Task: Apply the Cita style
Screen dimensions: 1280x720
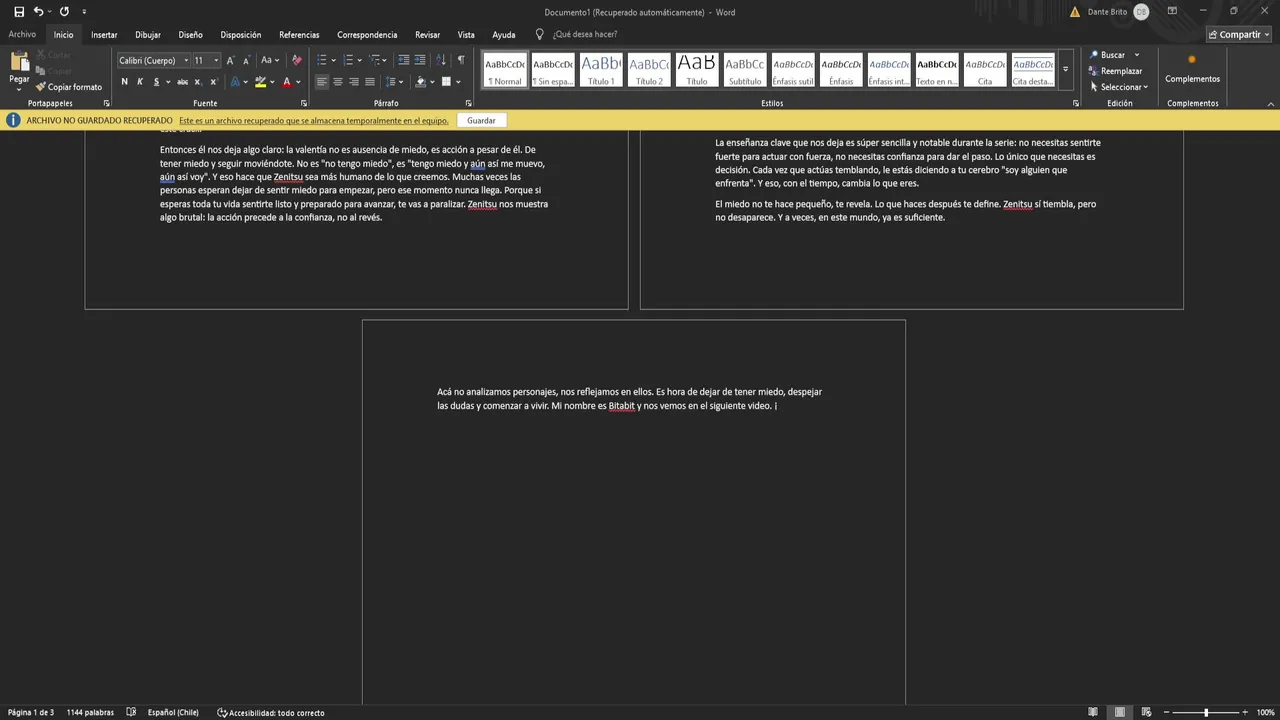Action: 985,70
